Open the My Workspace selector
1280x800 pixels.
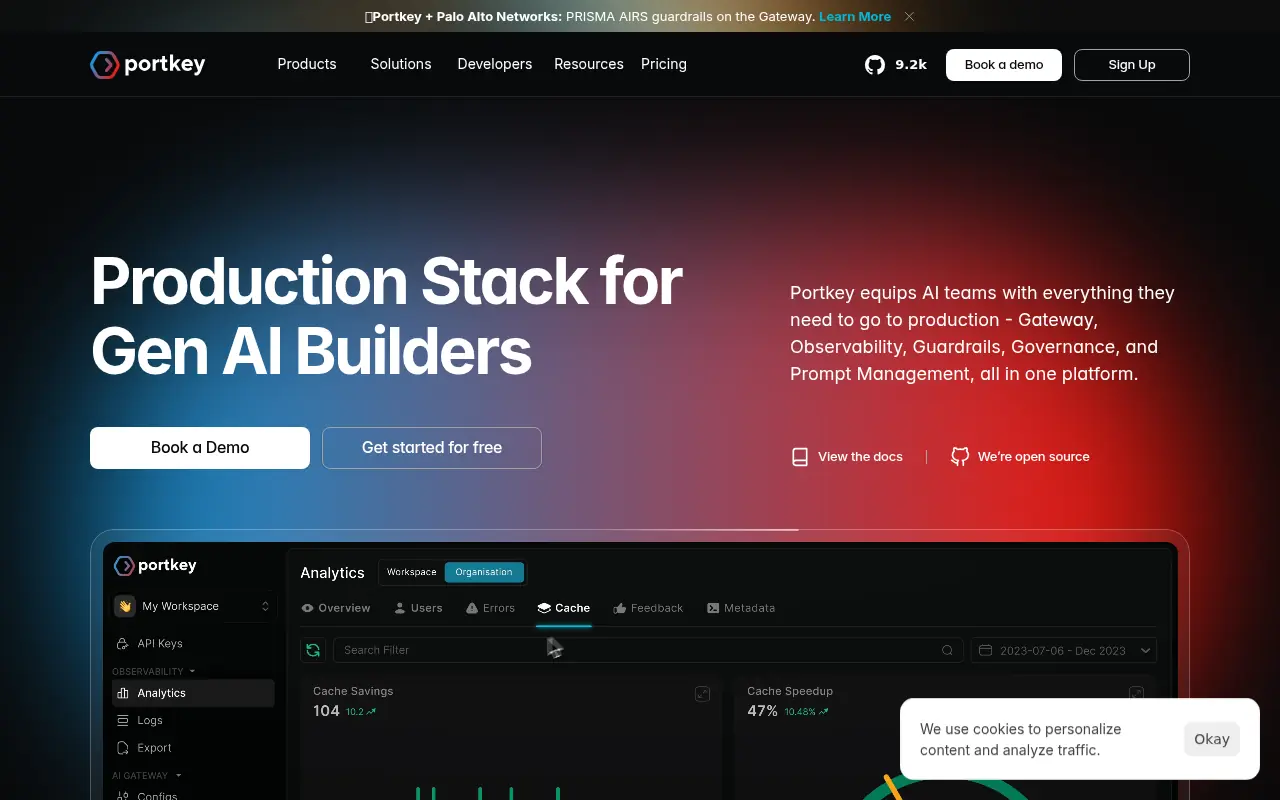click(x=191, y=606)
